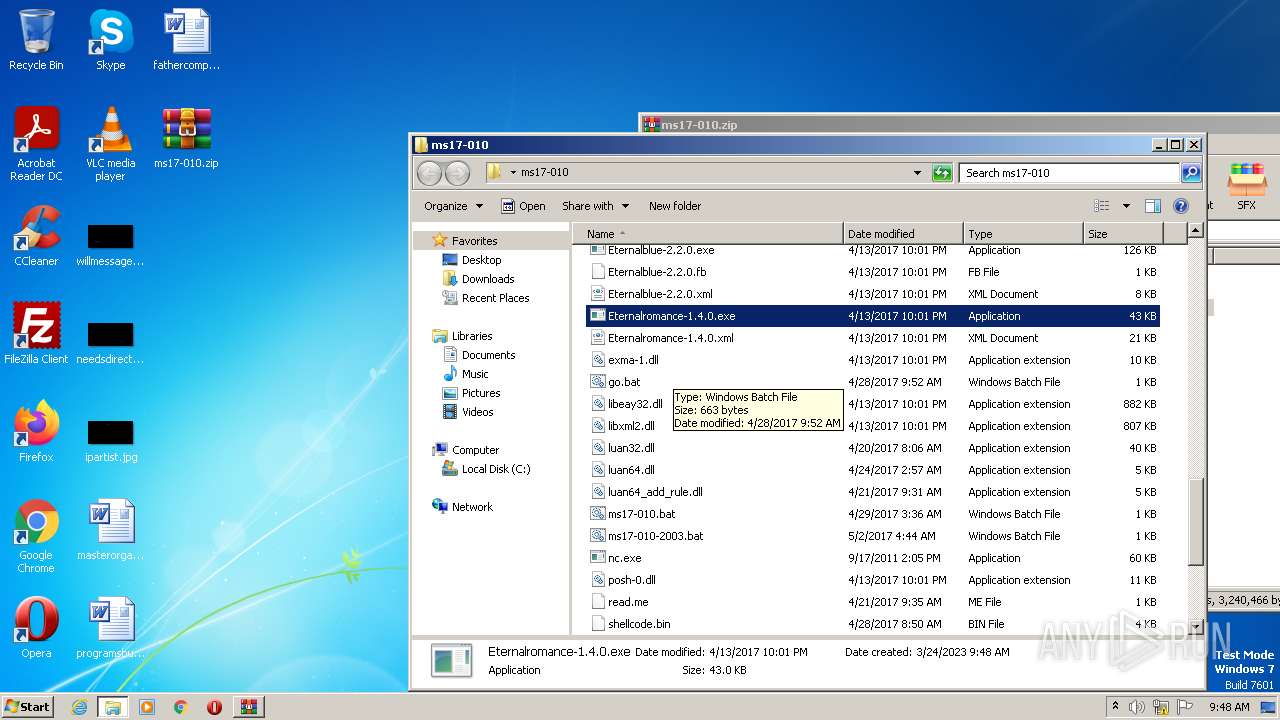This screenshot has height=720, width=1280.
Task: Click the volume icon in system tray
Action: (1137, 707)
